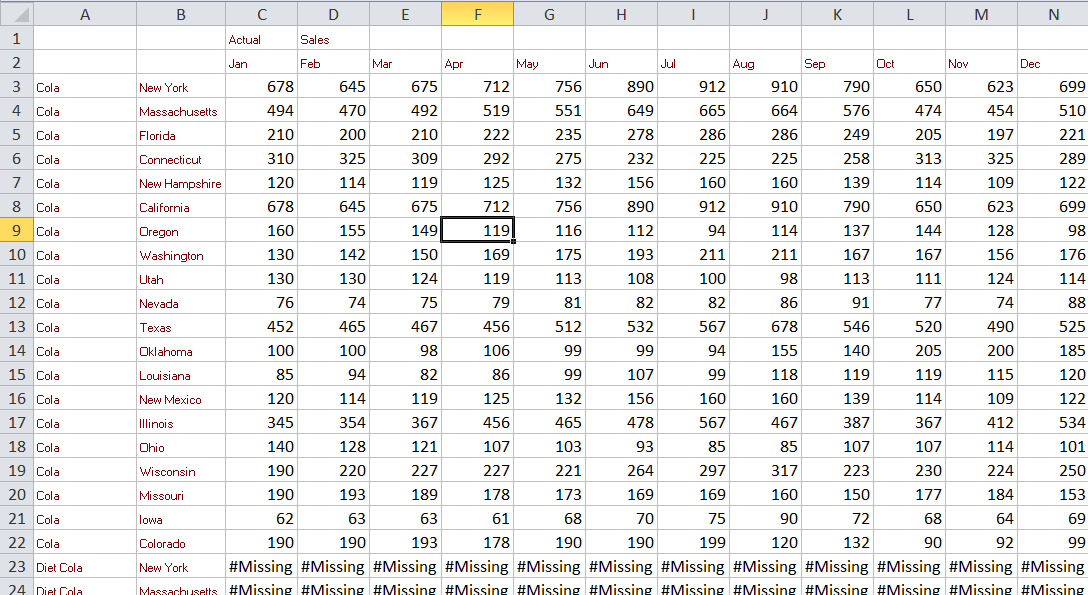This screenshot has width=1088, height=595.
Task: Select column A header
Action: point(85,14)
